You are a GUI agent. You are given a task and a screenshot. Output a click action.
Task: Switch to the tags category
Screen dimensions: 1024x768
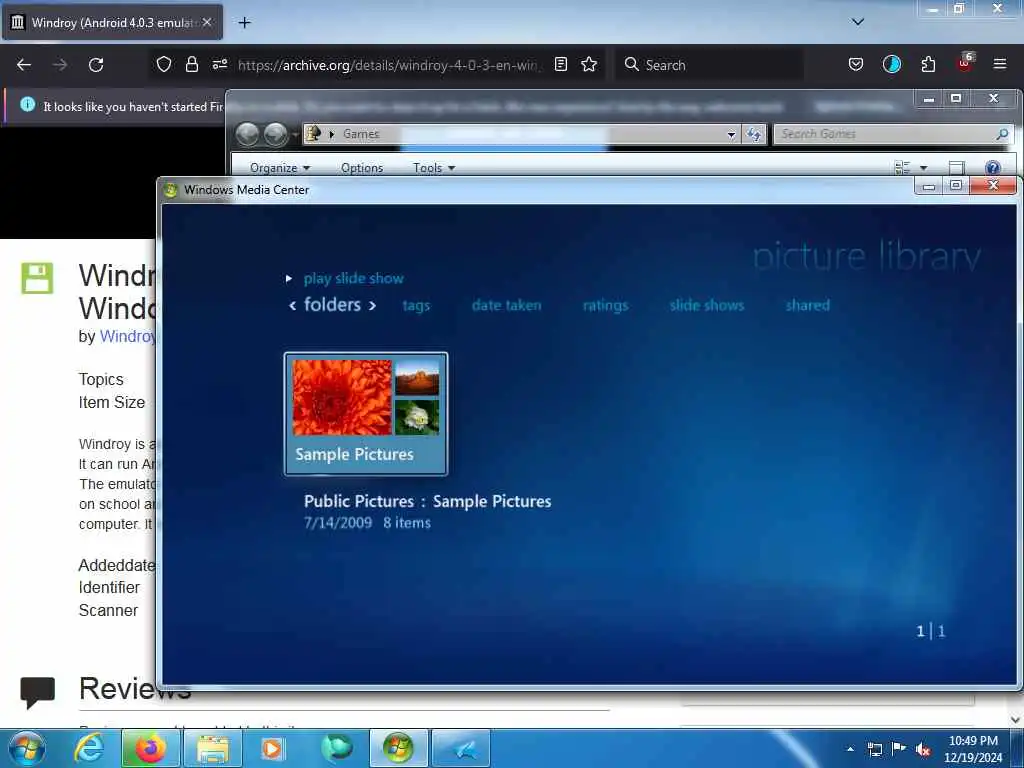click(x=416, y=305)
